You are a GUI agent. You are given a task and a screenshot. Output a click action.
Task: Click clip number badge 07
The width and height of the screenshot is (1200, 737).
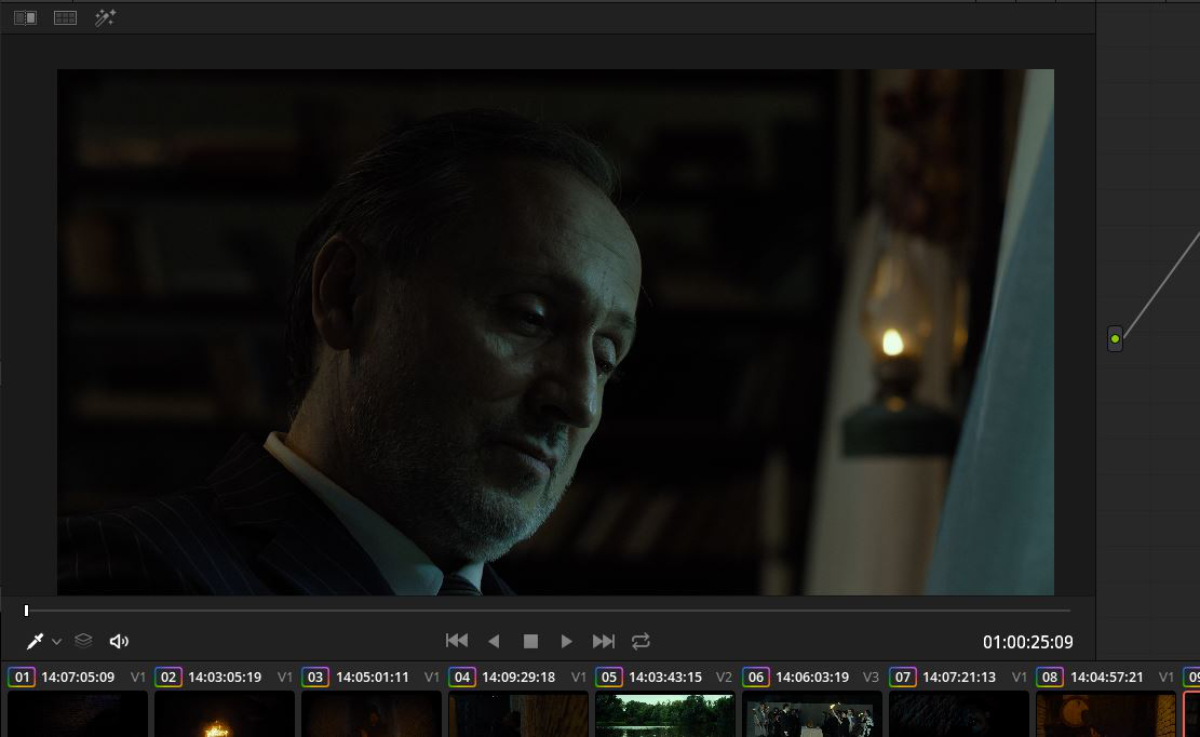point(904,677)
